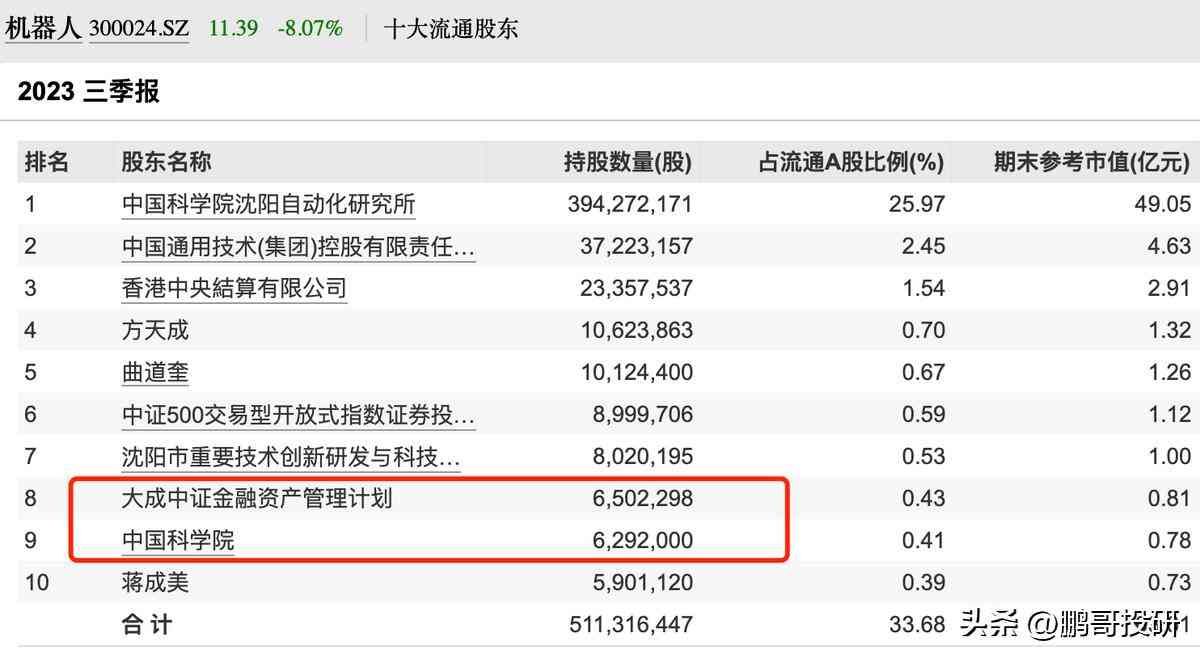Click 大成中证金融资产管理计划 row name
Screen dimensions: 1200x658
point(257,498)
